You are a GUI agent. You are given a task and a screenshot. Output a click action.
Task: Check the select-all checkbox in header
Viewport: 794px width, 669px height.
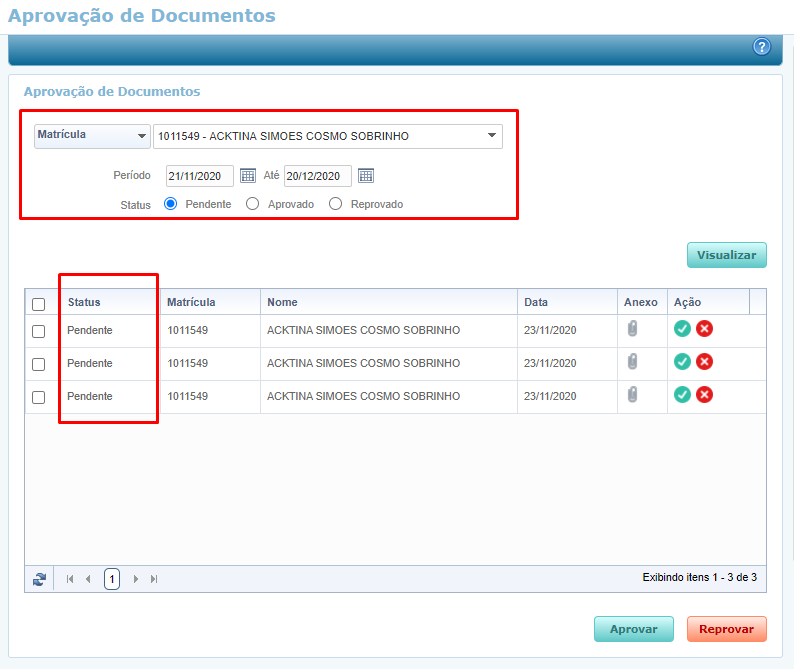click(x=39, y=304)
